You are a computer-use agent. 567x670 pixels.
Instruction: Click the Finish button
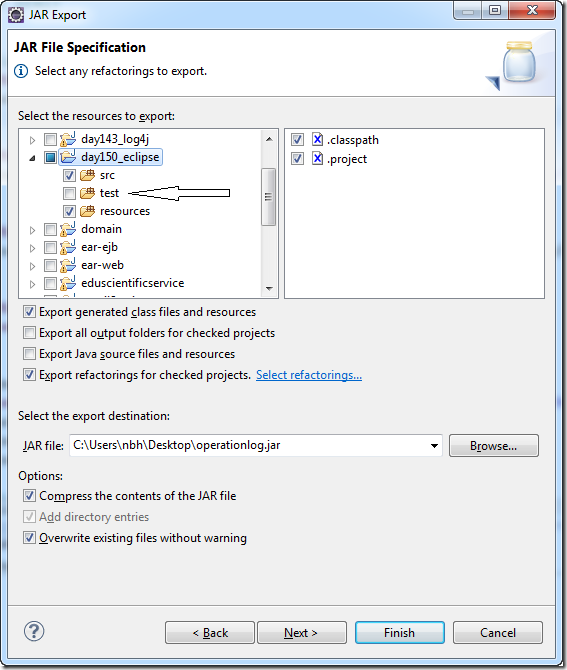point(400,632)
